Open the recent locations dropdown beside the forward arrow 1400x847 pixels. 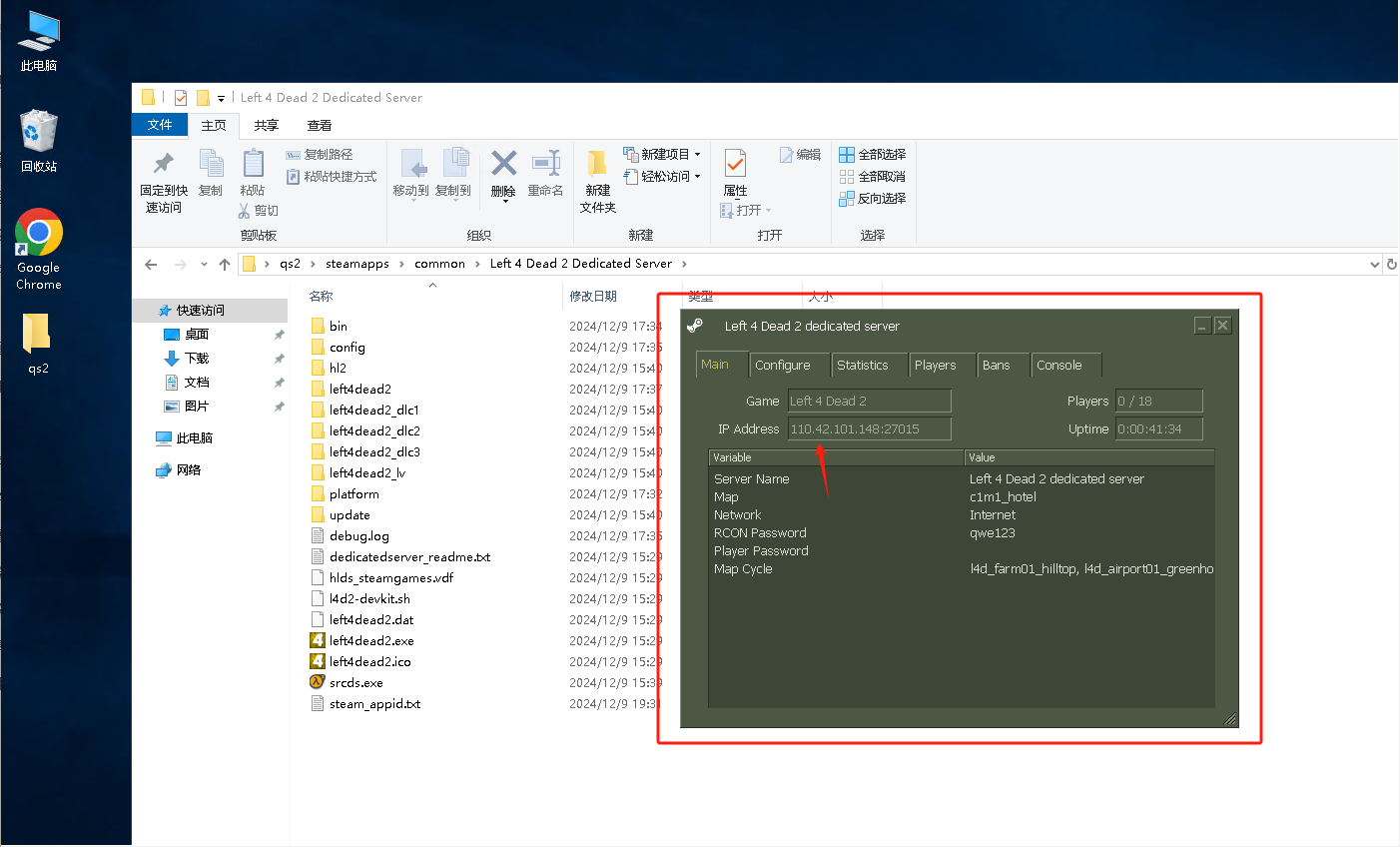[x=204, y=265]
